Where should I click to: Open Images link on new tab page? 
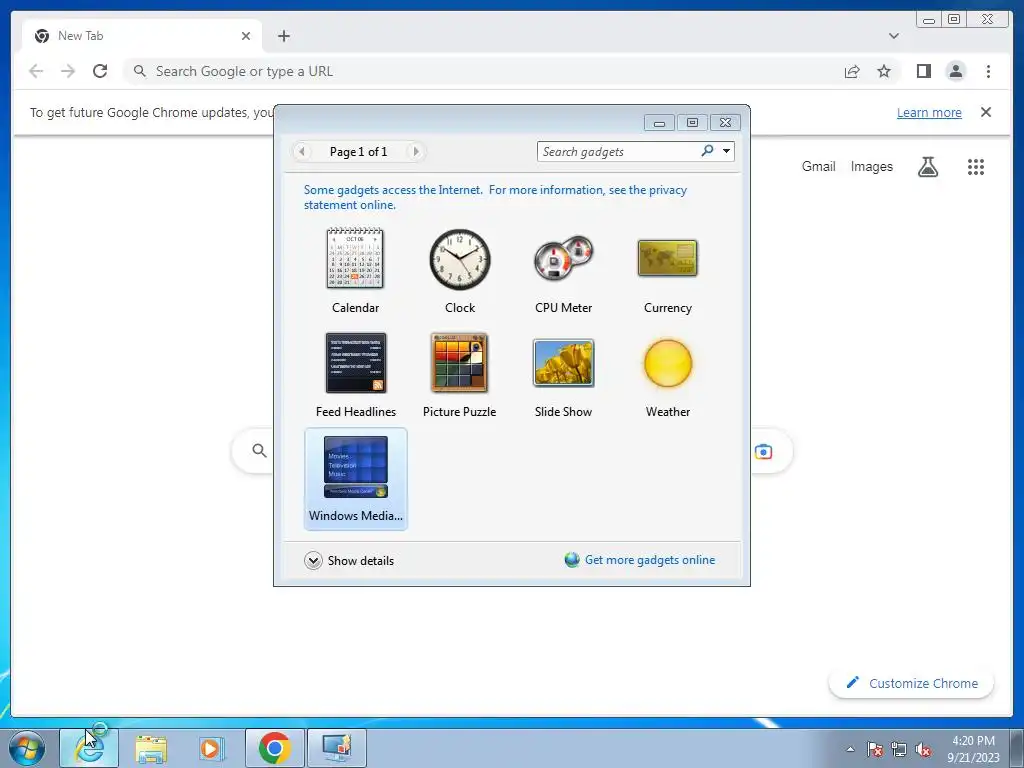tap(871, 167)
